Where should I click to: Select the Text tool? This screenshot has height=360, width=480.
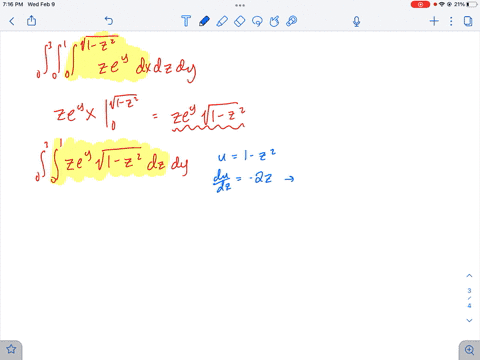(186, 21)
